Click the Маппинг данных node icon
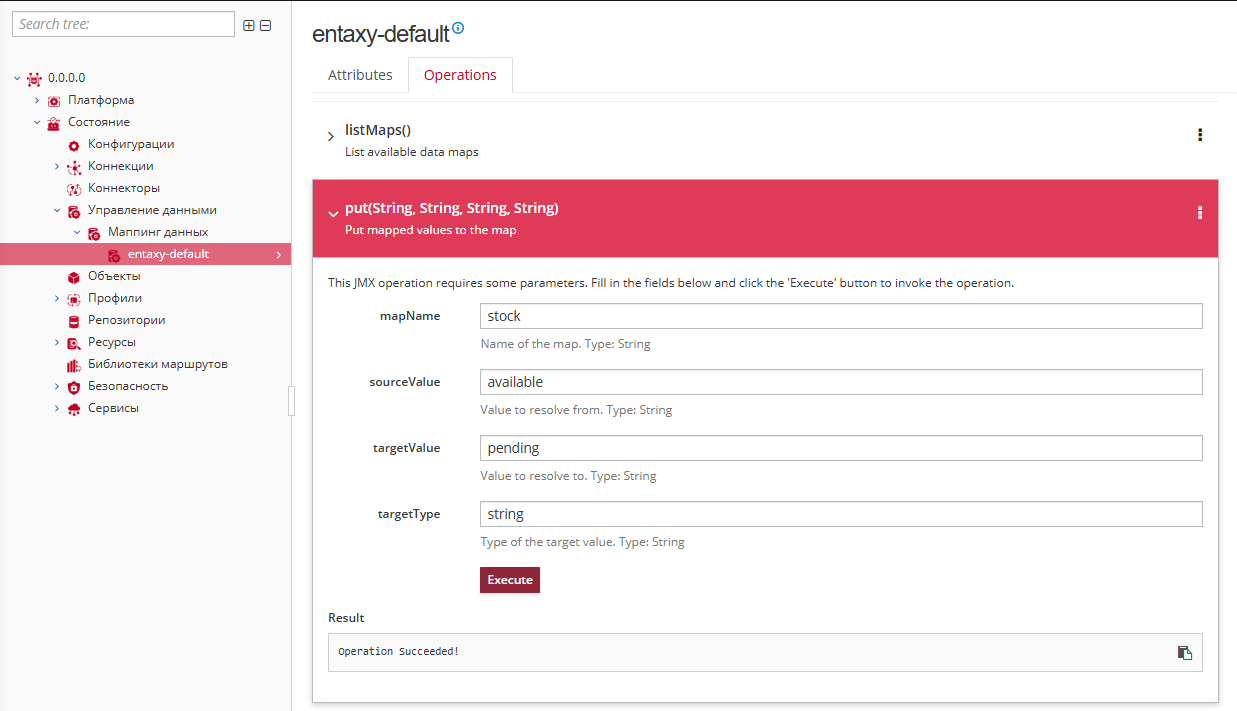This screenshot has height=711, width=1237. click(x=94, y=231)
